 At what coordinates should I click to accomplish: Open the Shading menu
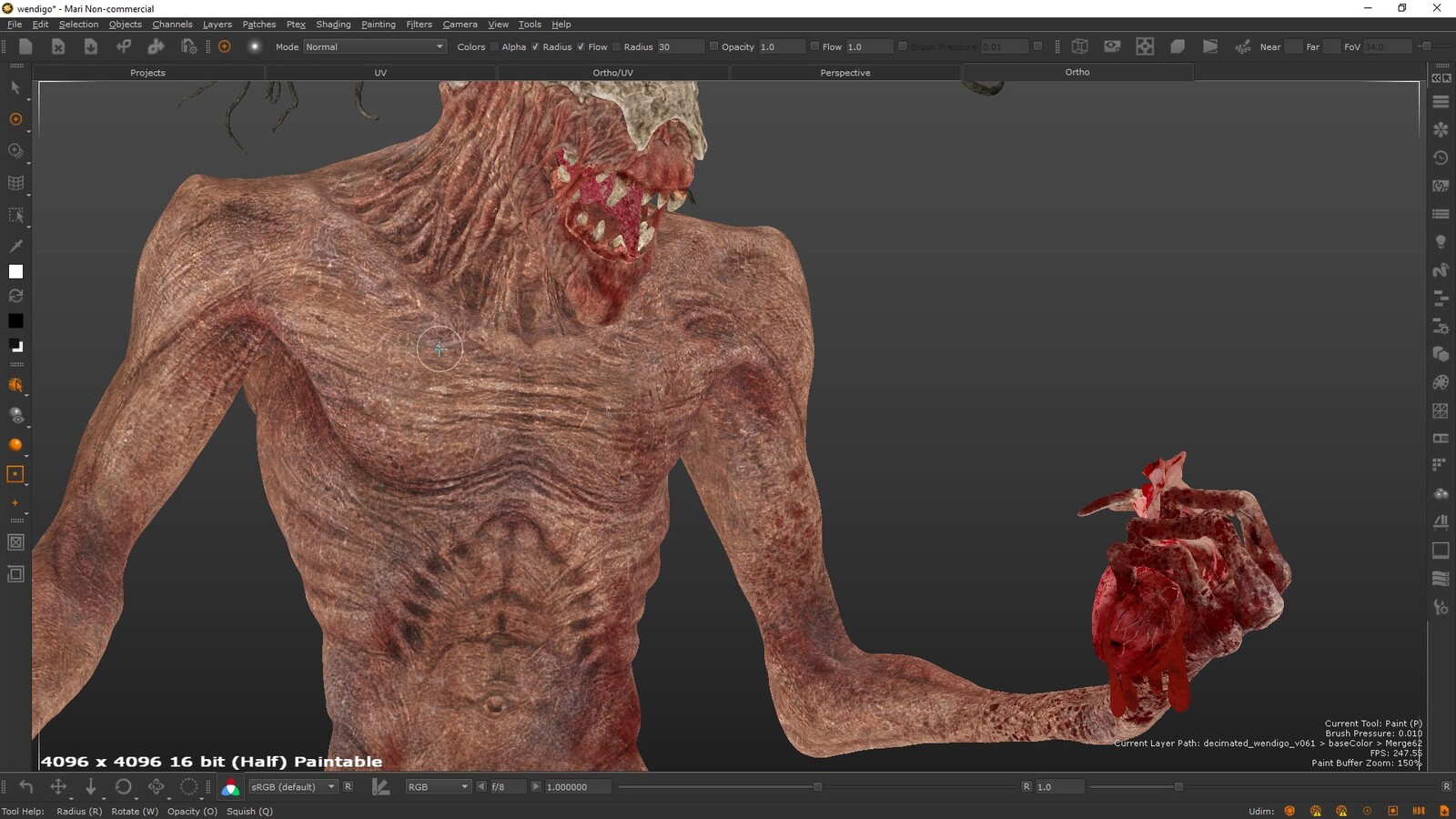(333, 25)
